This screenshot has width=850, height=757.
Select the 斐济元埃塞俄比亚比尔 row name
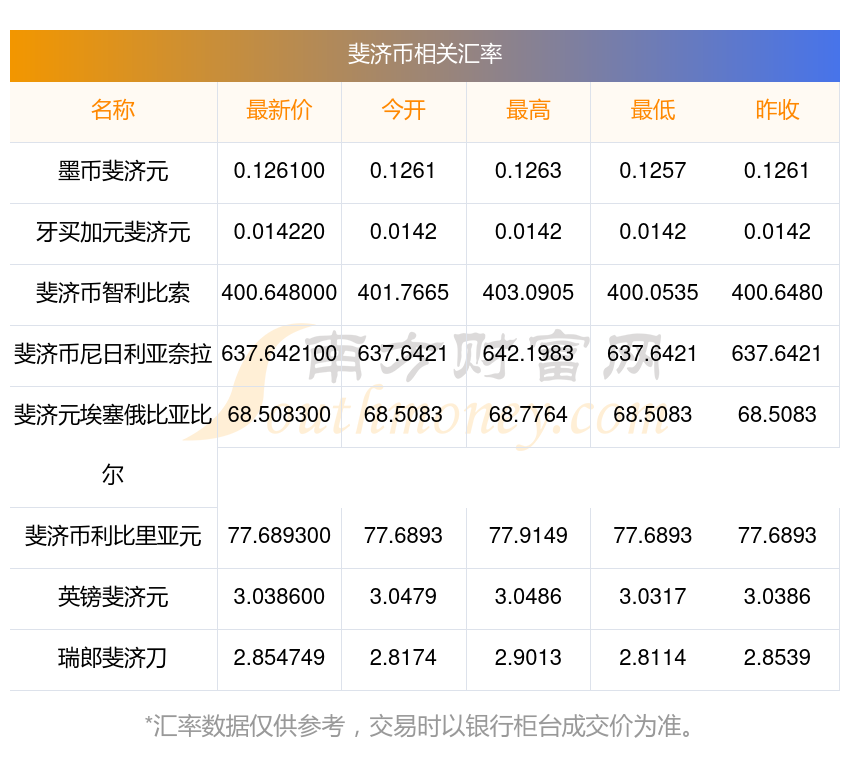[113, 415]
